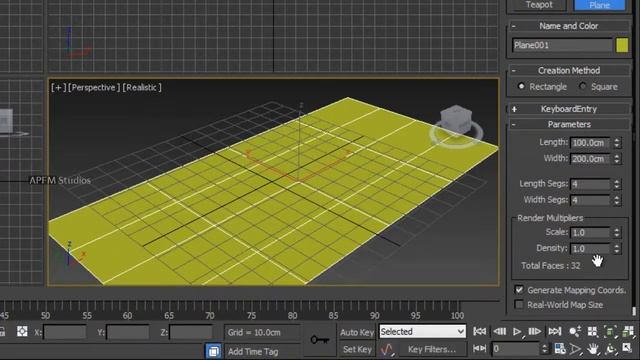Click Zoom Extents All tool

pyautogui.click(x=628, y=331)
